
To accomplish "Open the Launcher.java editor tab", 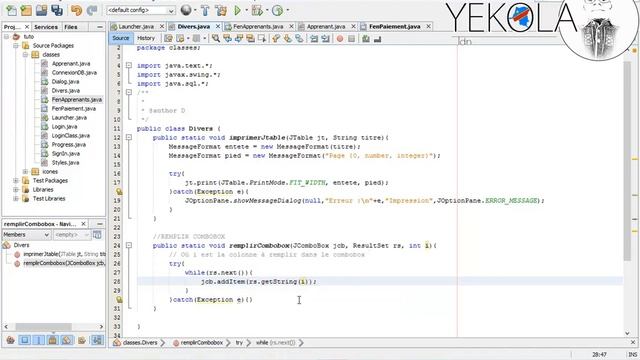I will tap(136, 27).
